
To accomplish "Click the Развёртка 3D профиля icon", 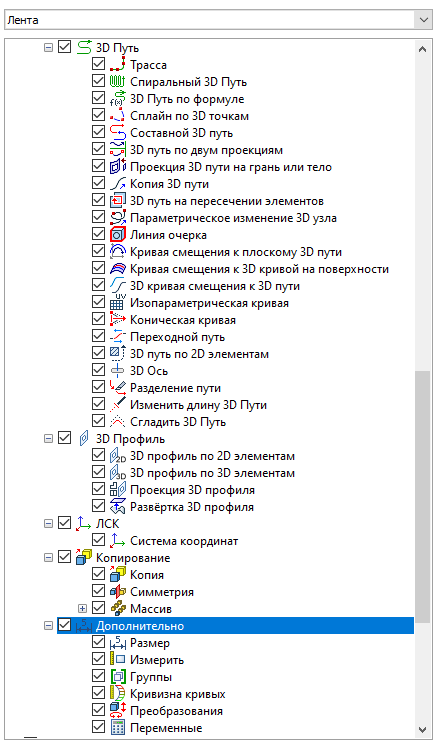I will 117,506.
